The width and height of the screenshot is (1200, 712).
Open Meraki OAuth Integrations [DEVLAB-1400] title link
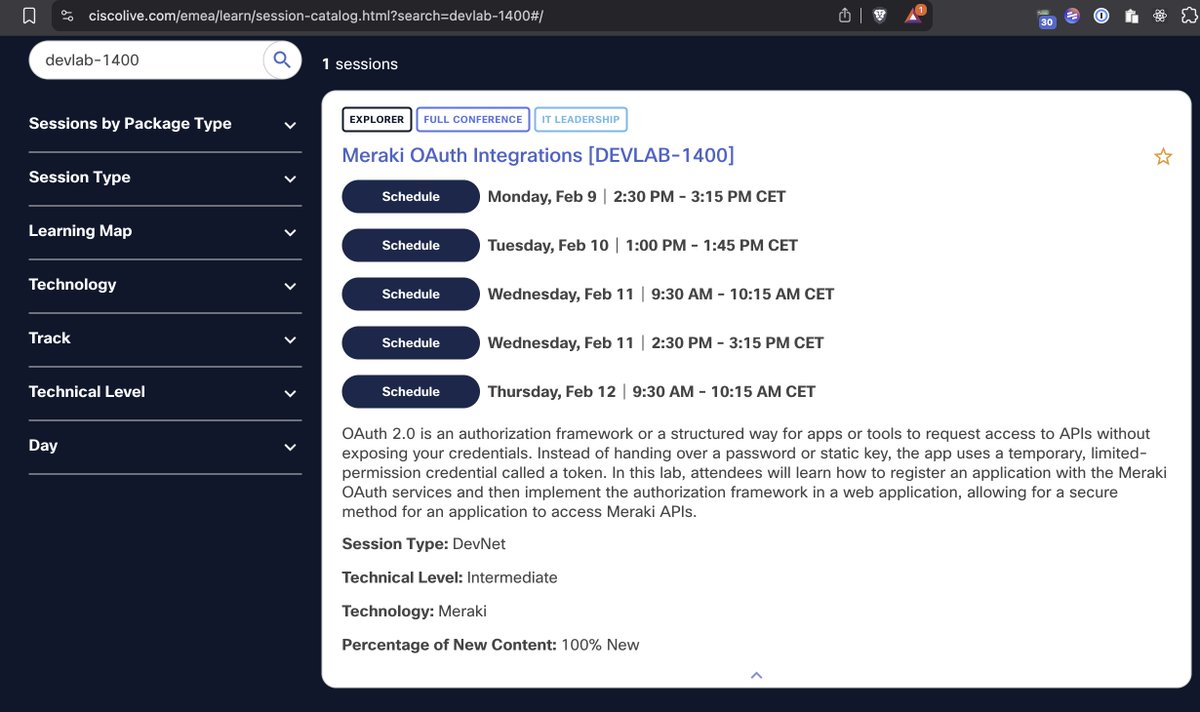[x=538, y=155]
